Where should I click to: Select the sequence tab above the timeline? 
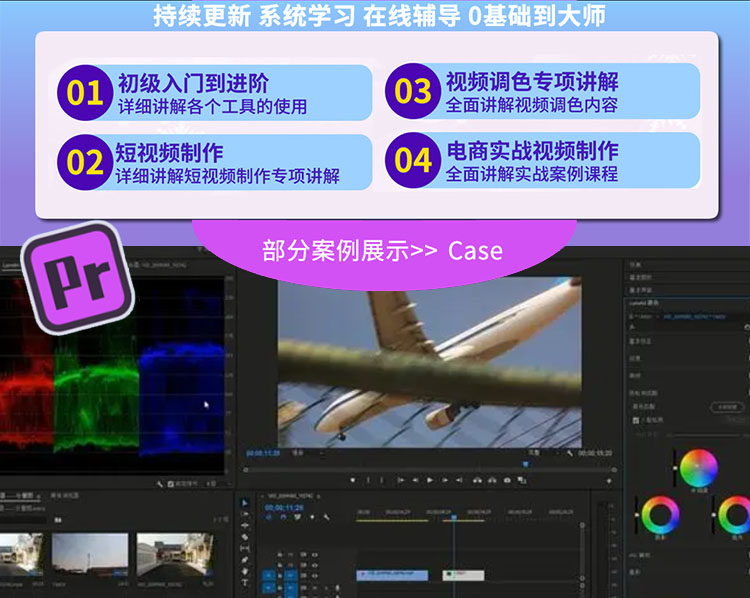tap(290, 496)
